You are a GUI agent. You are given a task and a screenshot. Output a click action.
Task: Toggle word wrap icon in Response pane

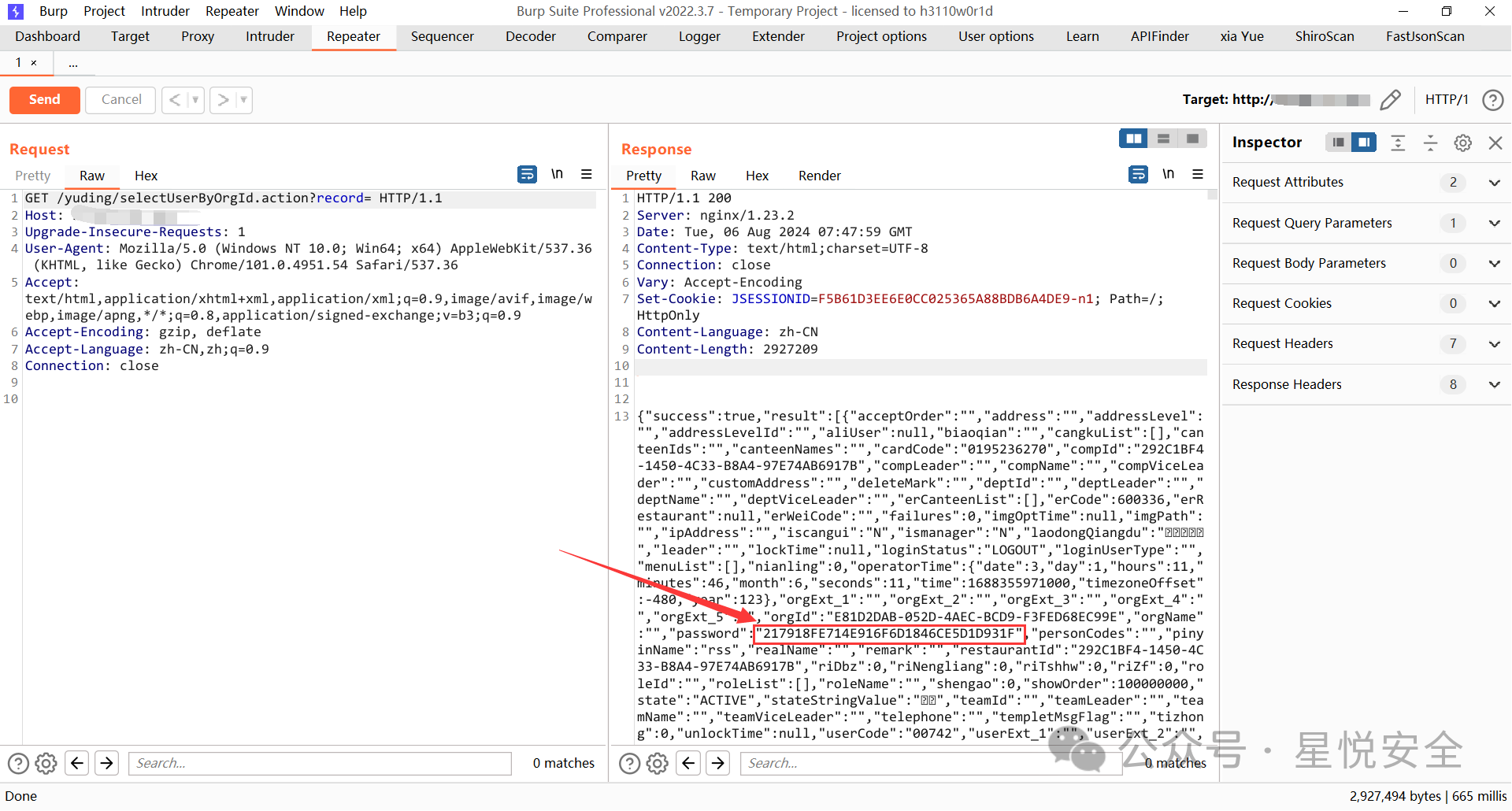pyautogui.click(x=1138, y=174)
